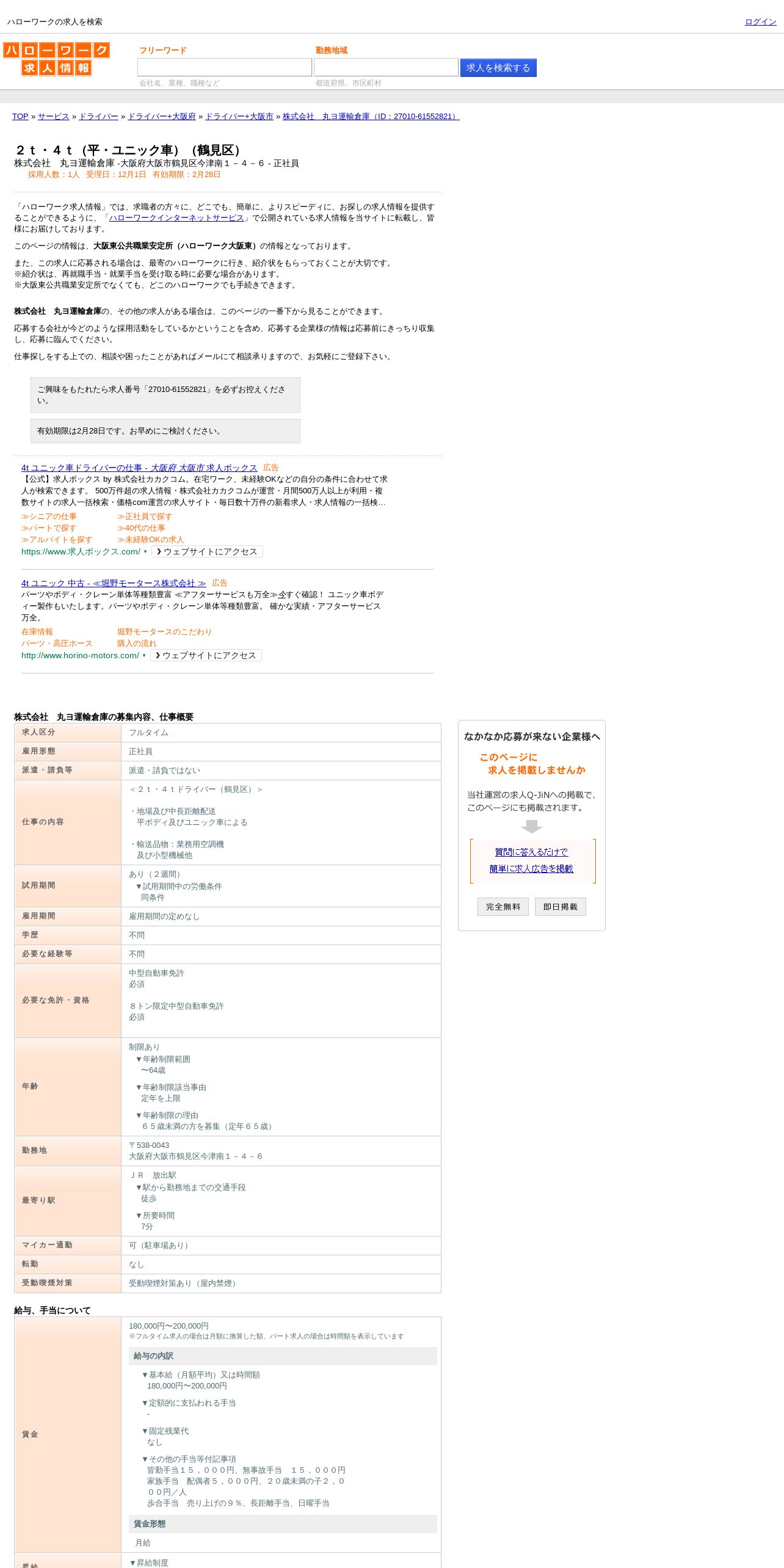The width and height of the screenshot is (784, 1568).
Task: Select the postal code 〒538-0043
Action: coord(149,1145)
